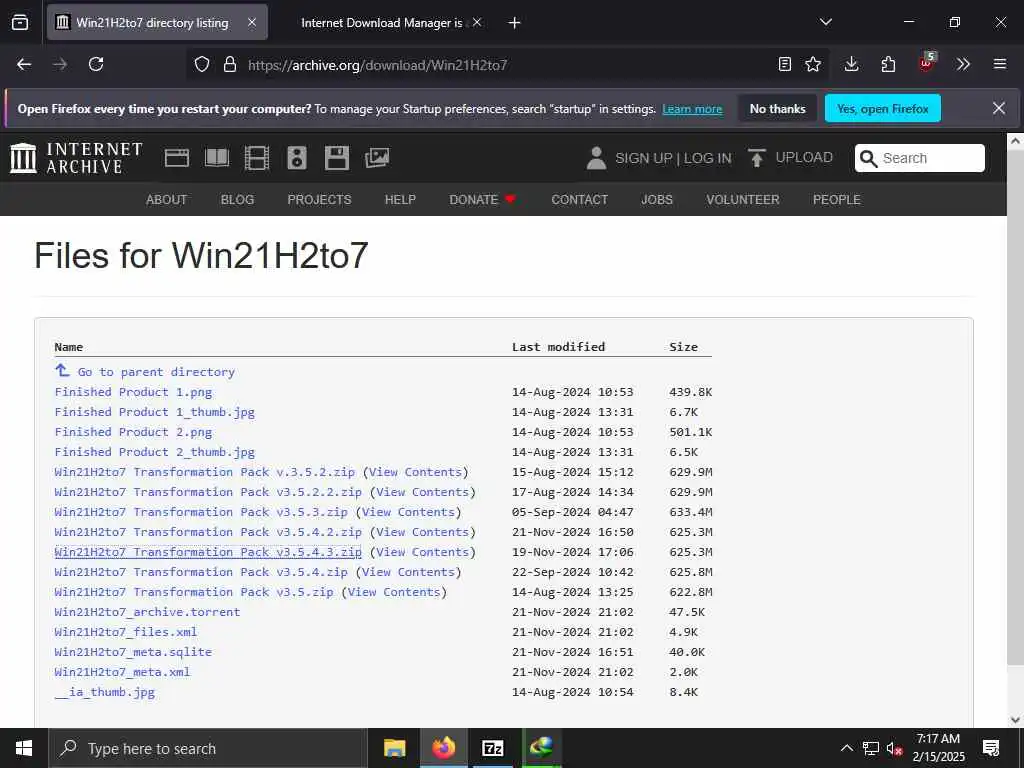Open the DONATE menu item
This screenshot has height=768, width=1024.
[482, 199]
